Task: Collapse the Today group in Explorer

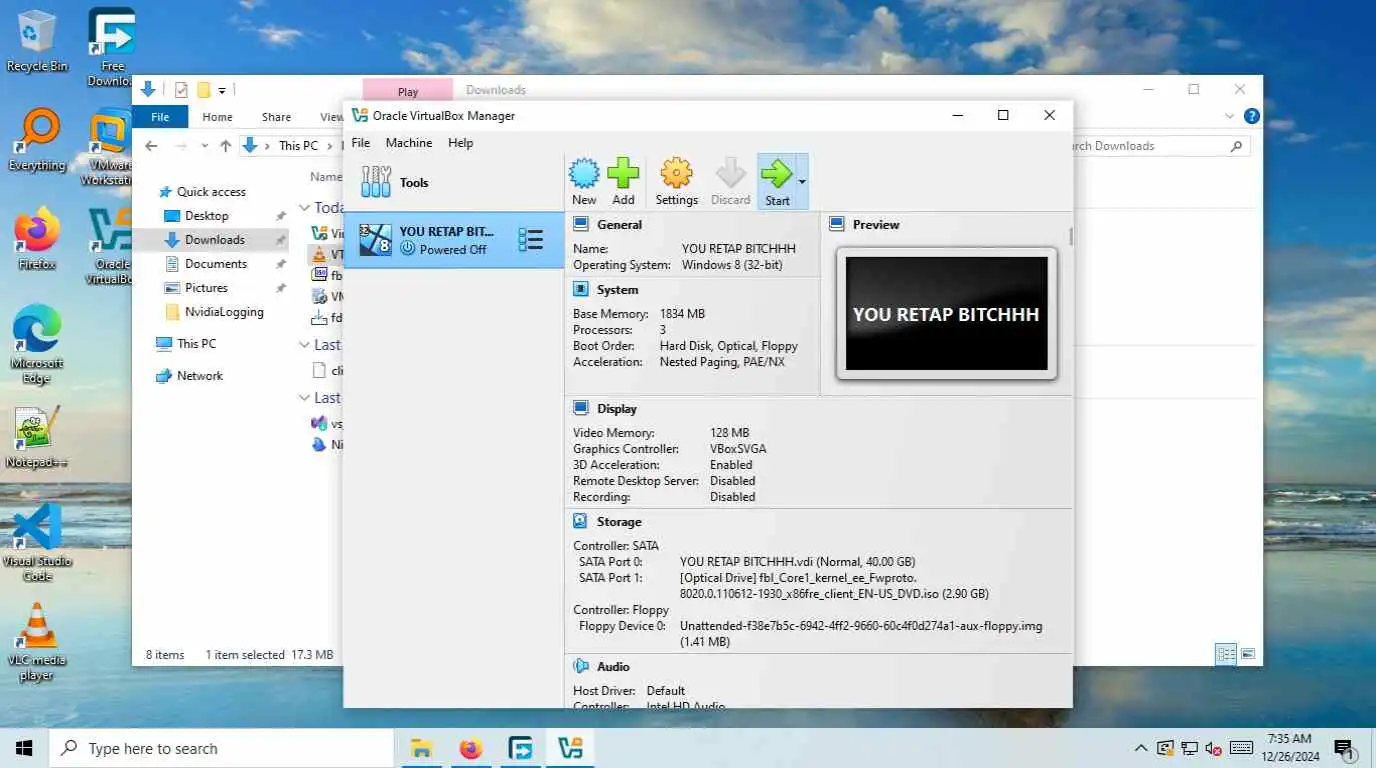Action: [x=305, y=208]
